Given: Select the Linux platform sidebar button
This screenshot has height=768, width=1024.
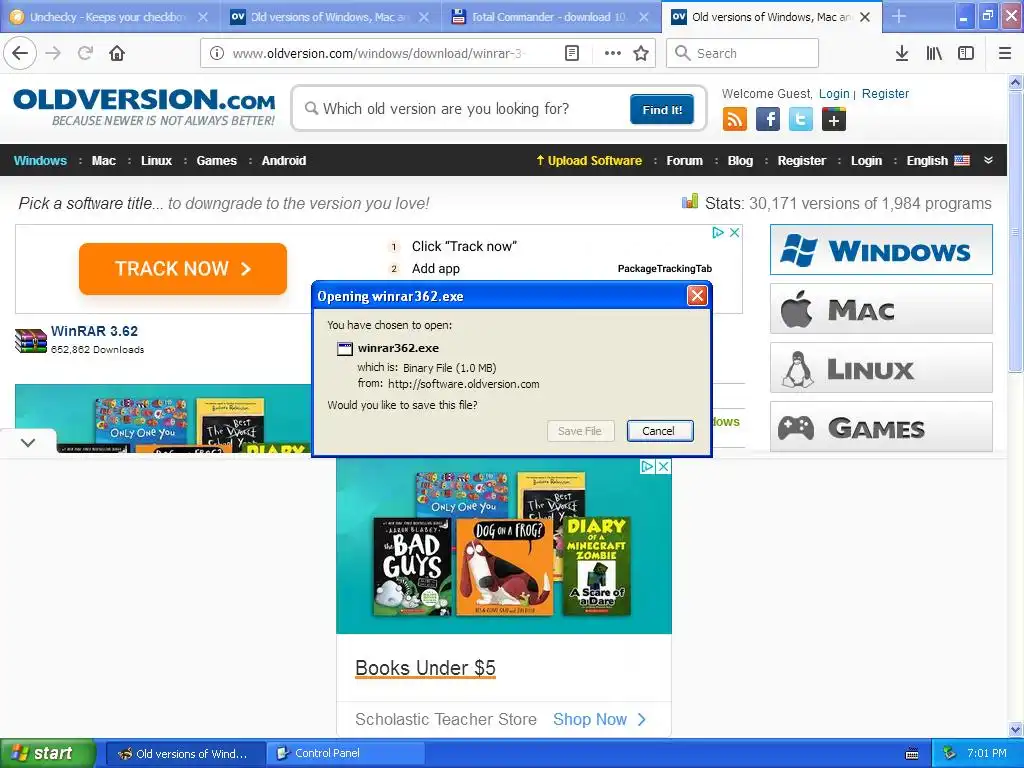Looking at the screenshot, I should [x=881, y=368].
